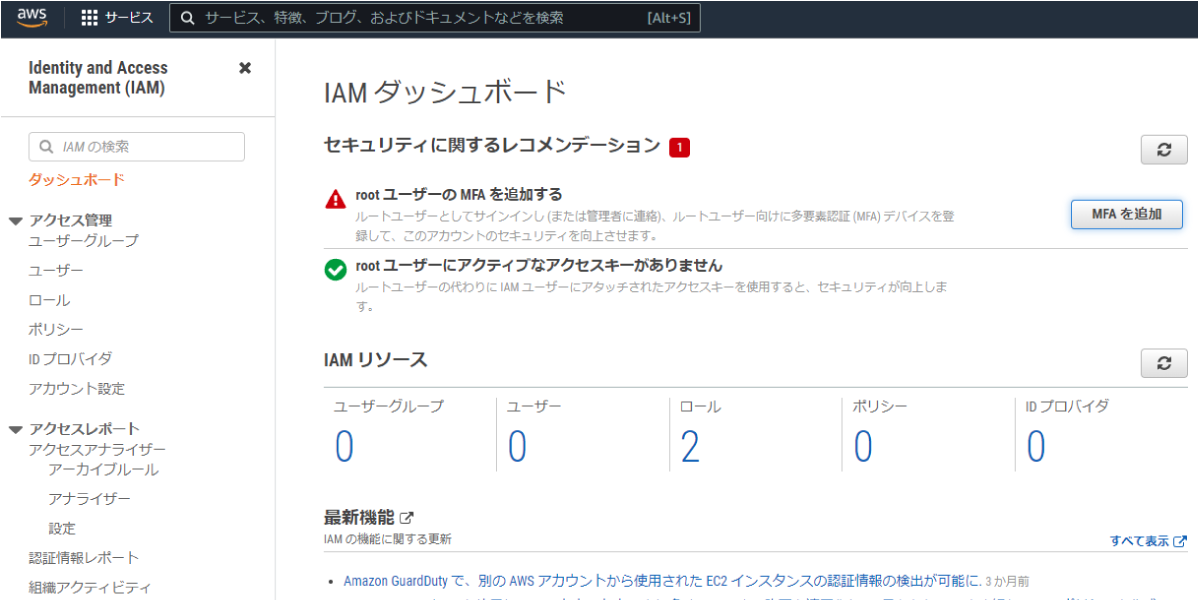Open ポリシー in sidebar
1200x600 pixels.
56,329
